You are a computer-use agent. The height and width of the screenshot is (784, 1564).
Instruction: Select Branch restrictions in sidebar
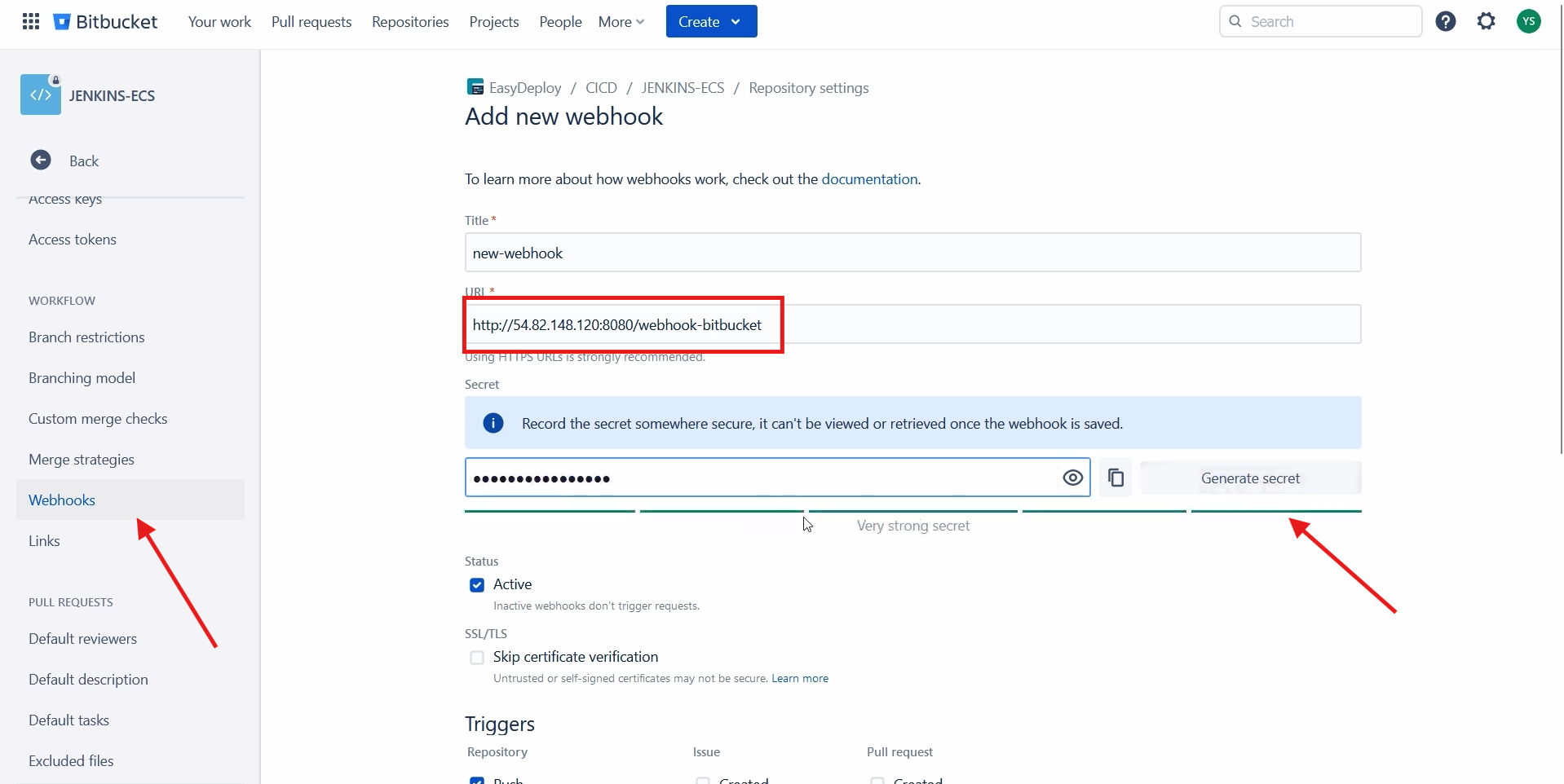click(x=130, y=337)
